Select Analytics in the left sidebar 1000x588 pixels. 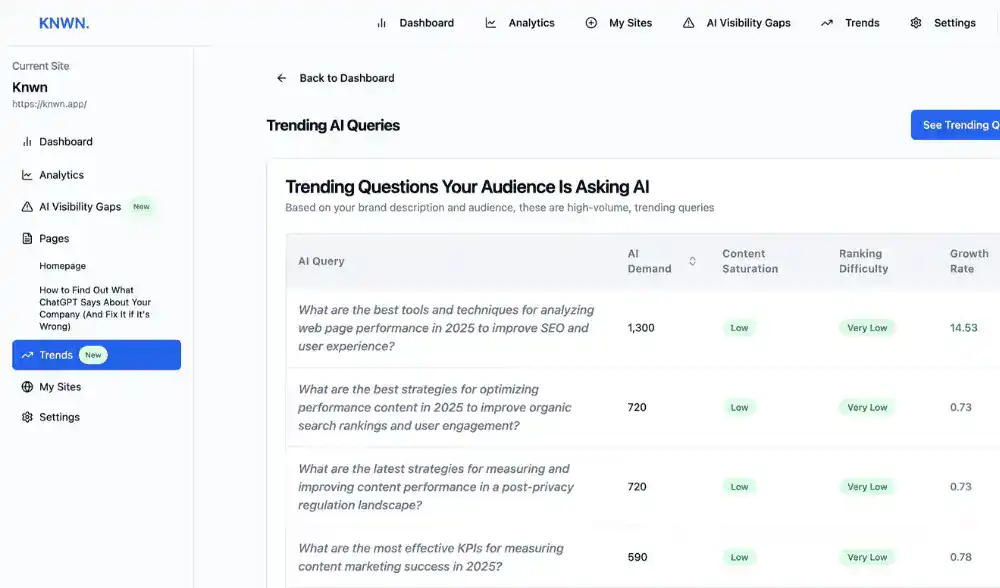[x=61, y=175]
